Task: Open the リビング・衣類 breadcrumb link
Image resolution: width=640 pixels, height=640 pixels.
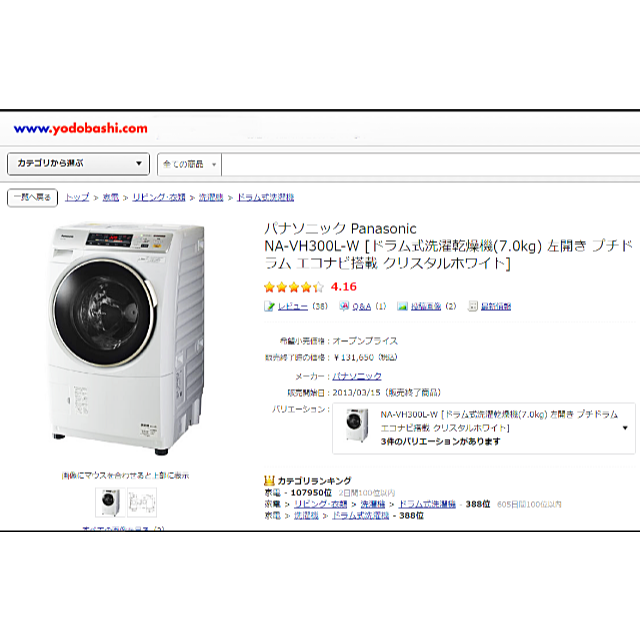Action: tap(159, 198)
